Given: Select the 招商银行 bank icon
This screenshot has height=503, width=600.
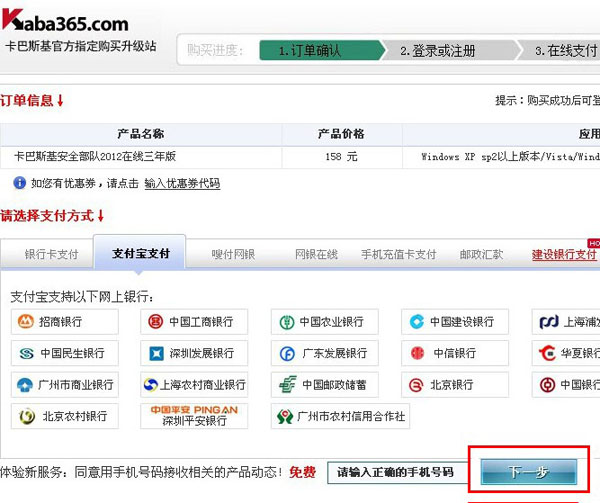Looking at the screenshot, I should pos(64,322).
